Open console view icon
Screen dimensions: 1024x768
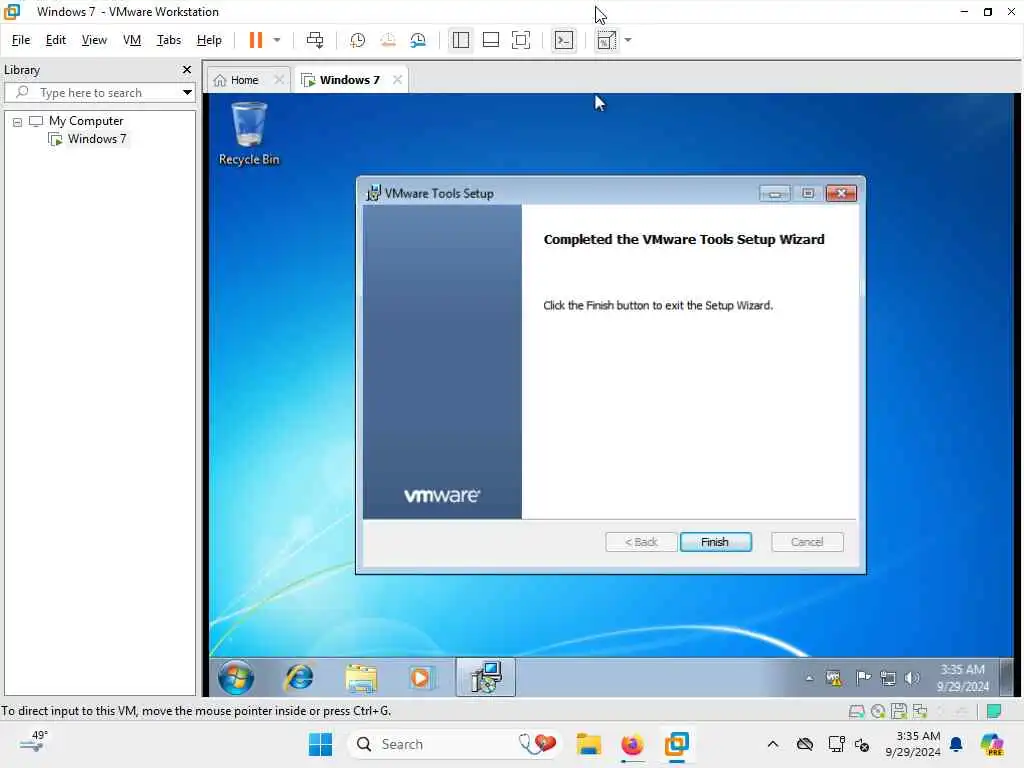pyautogui.click(x=564, y=40)
